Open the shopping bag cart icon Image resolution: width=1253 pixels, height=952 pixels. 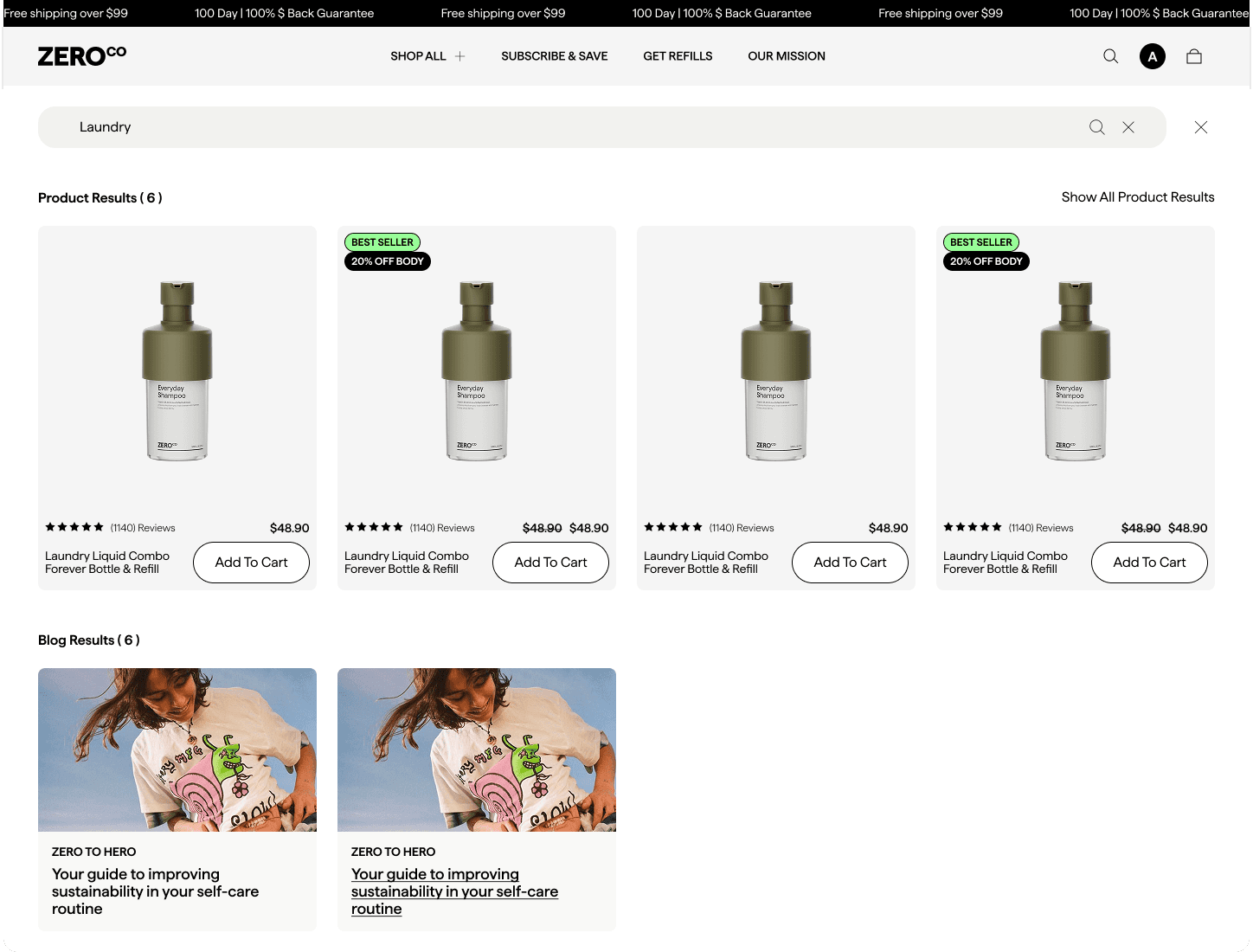click(x=1194, y=56)
